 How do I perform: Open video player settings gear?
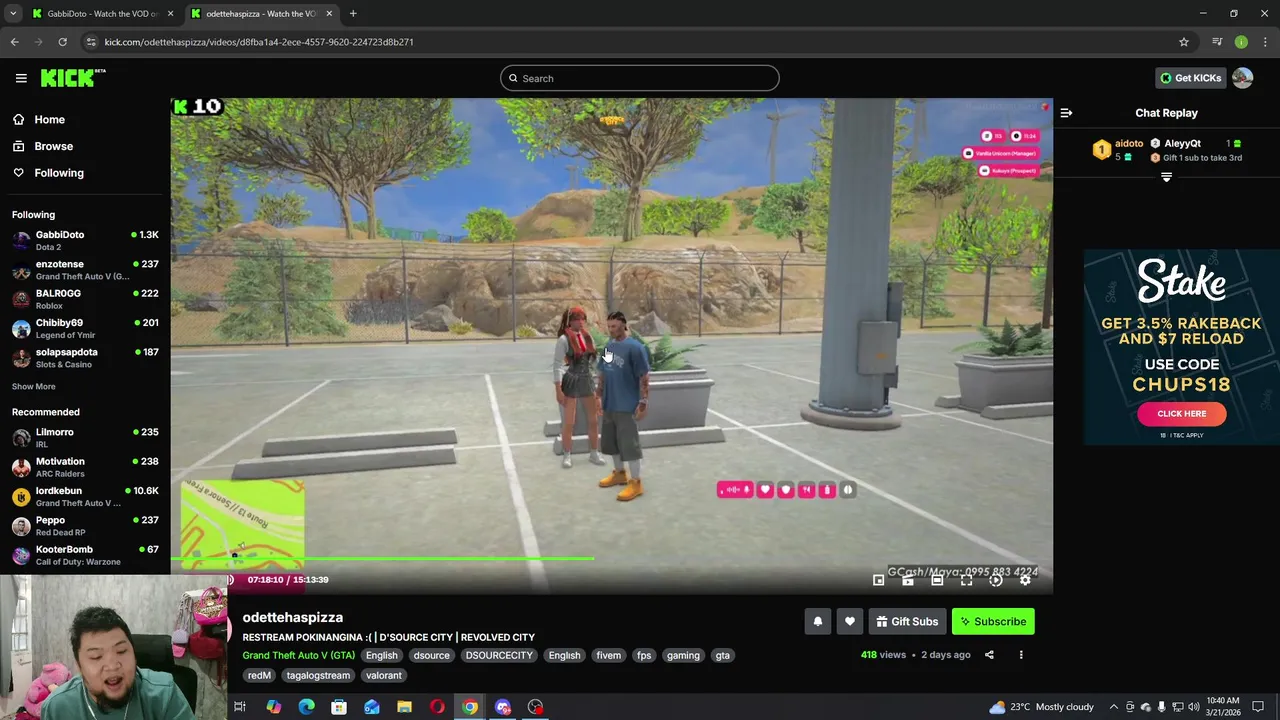1025,580
